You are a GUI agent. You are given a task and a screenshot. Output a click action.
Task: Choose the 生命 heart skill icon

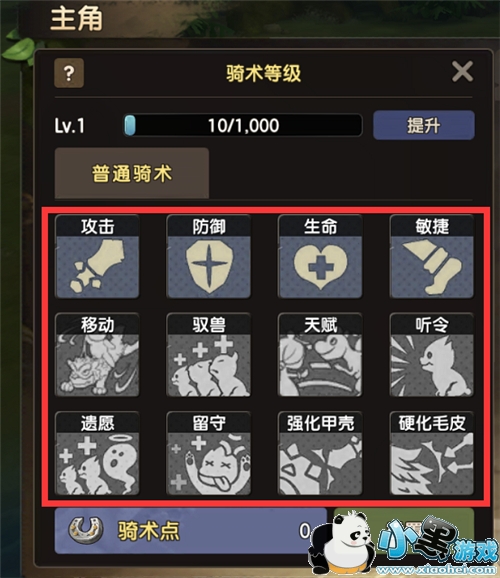(x=320, y=257)
